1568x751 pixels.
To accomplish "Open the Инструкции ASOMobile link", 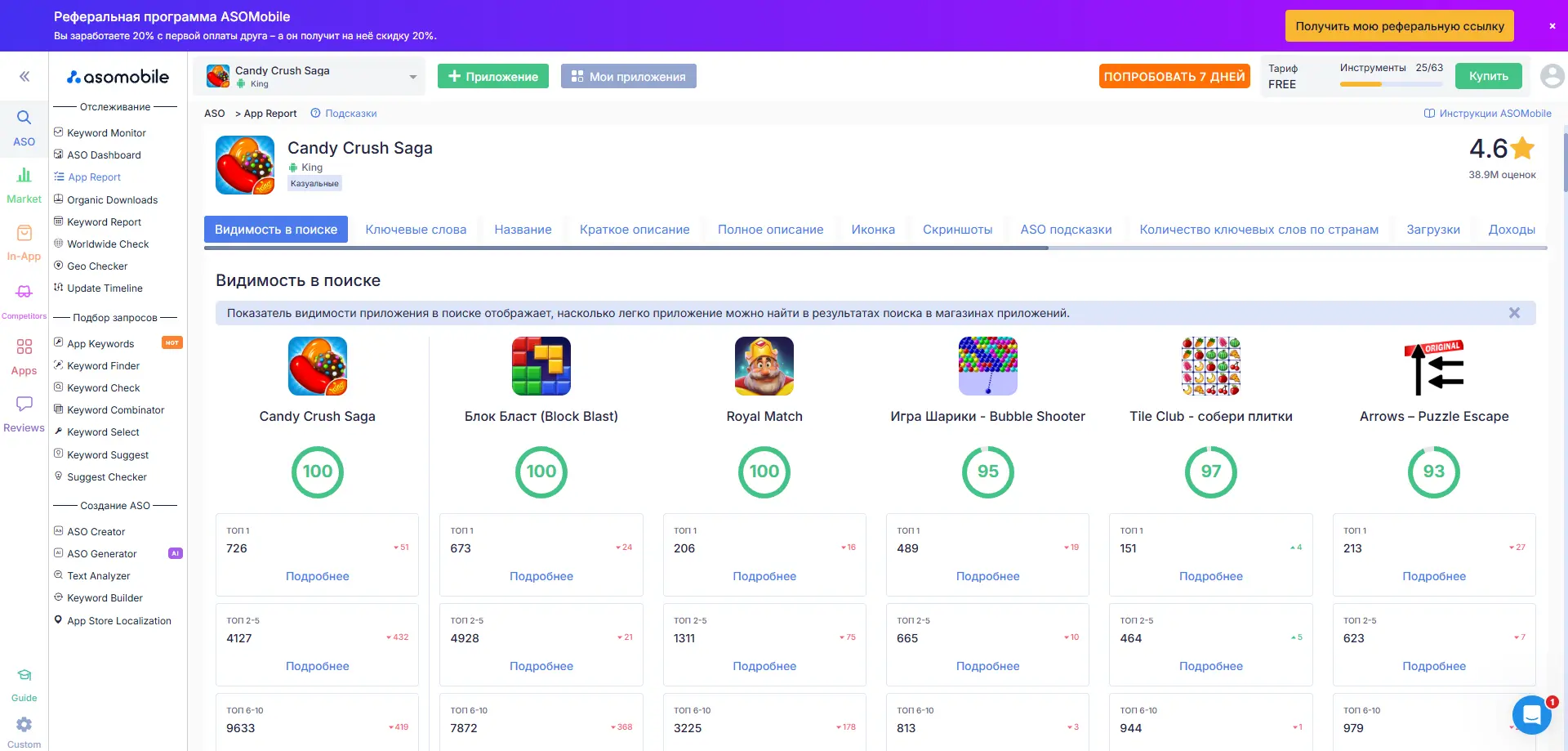I will tap(1487, 114).
